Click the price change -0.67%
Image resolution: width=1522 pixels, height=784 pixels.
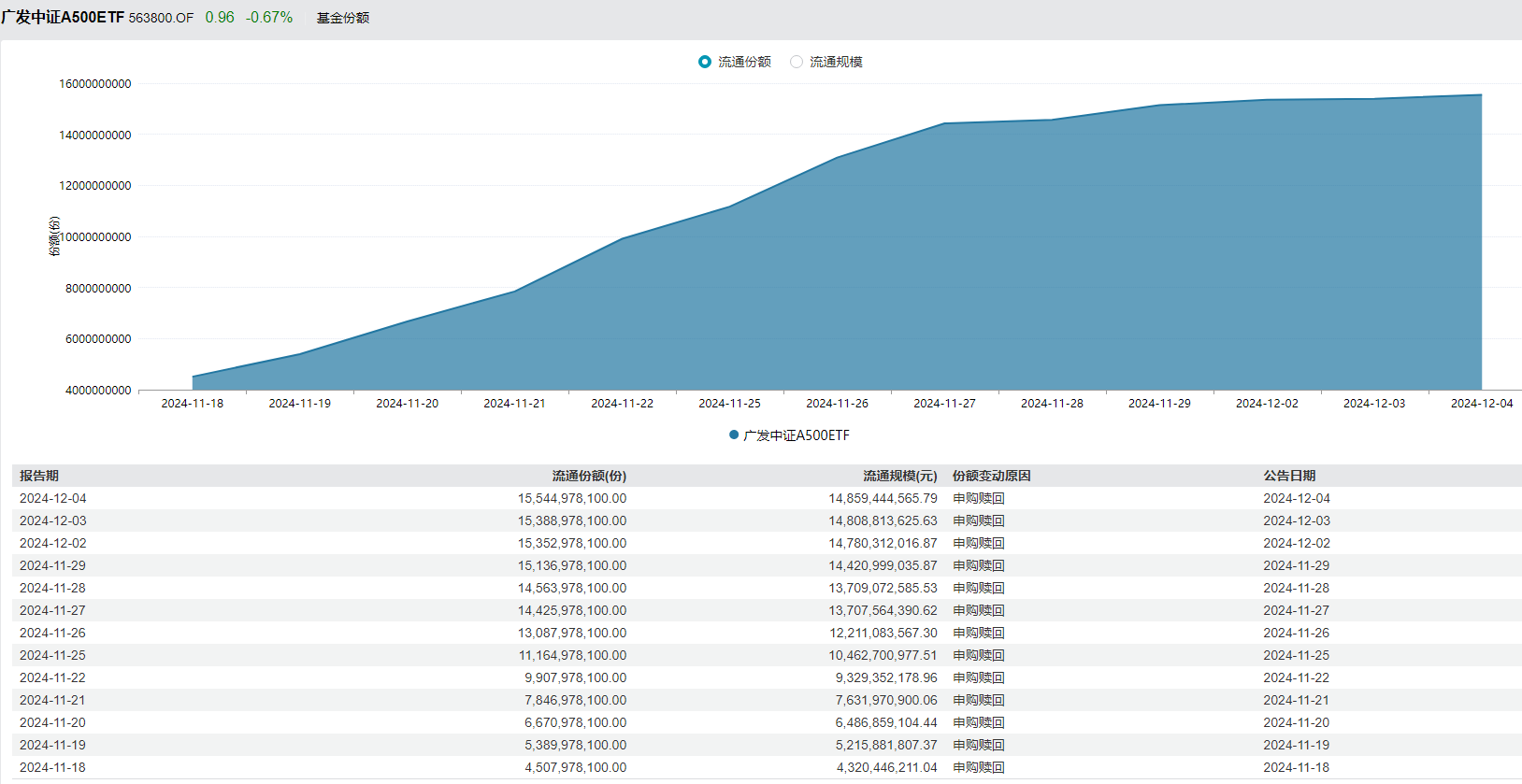pos(269,18)
